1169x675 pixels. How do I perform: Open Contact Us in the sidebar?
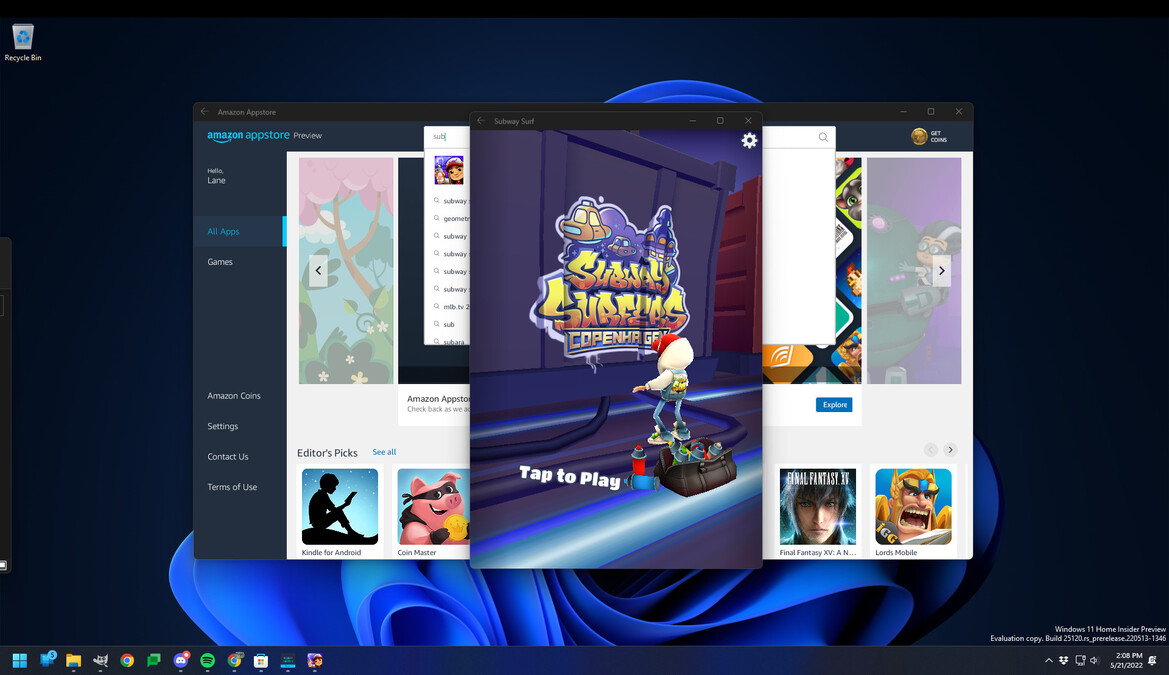[228, 456]
